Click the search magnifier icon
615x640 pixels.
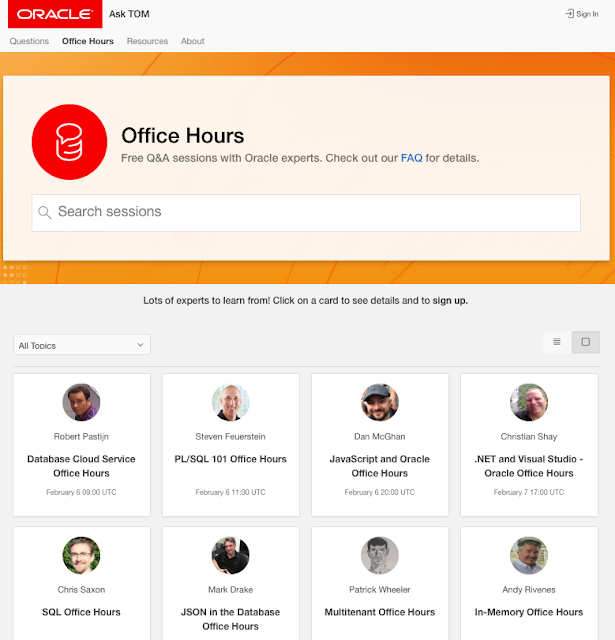pos(44,212)
